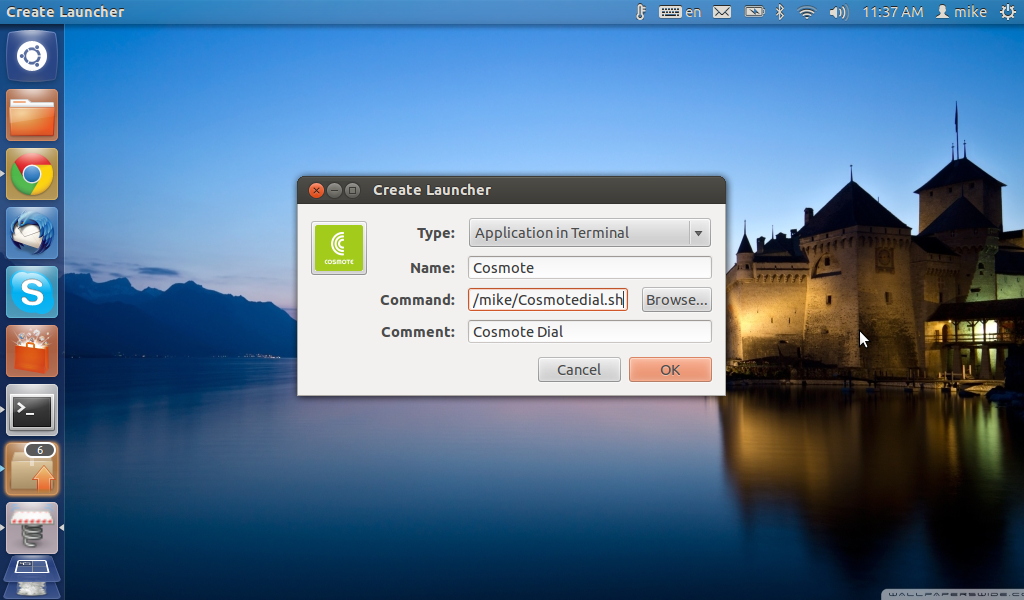The height and width of the screenshot is (600, 1024).
Task: Expand the Type dropdown
Action: tap(589, 233)
